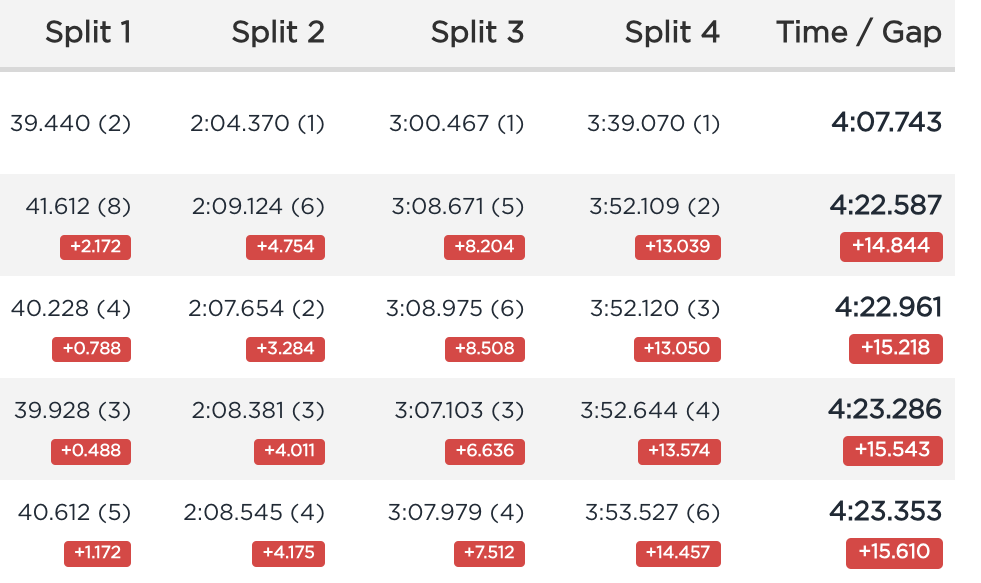Select the 39.440 (2) split time
This screenshot has width=981, height=583.
[x=71, y=123]
